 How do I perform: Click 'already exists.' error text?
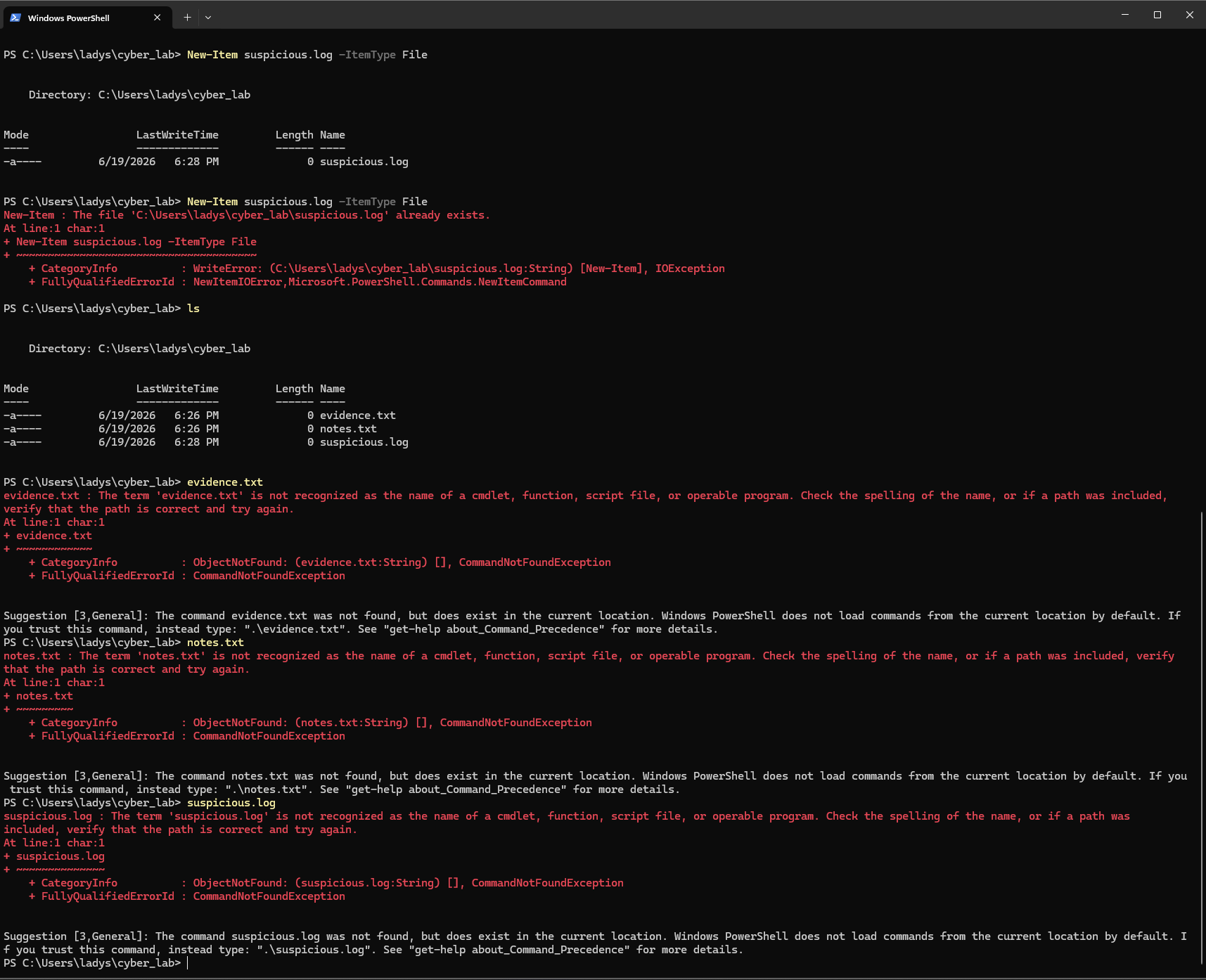pos(443,215)
